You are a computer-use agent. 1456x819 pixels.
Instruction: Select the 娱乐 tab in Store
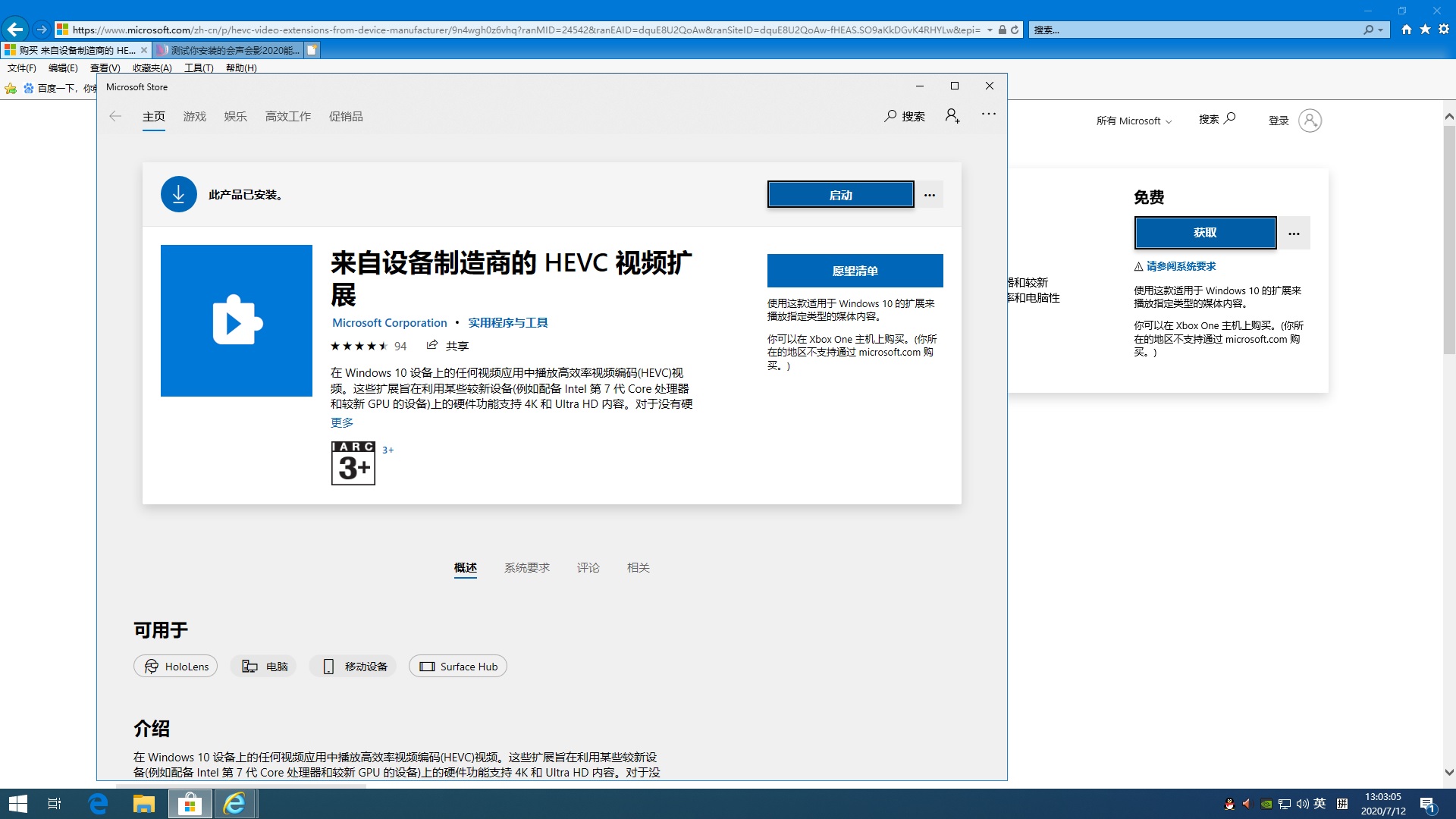[236, 116]
